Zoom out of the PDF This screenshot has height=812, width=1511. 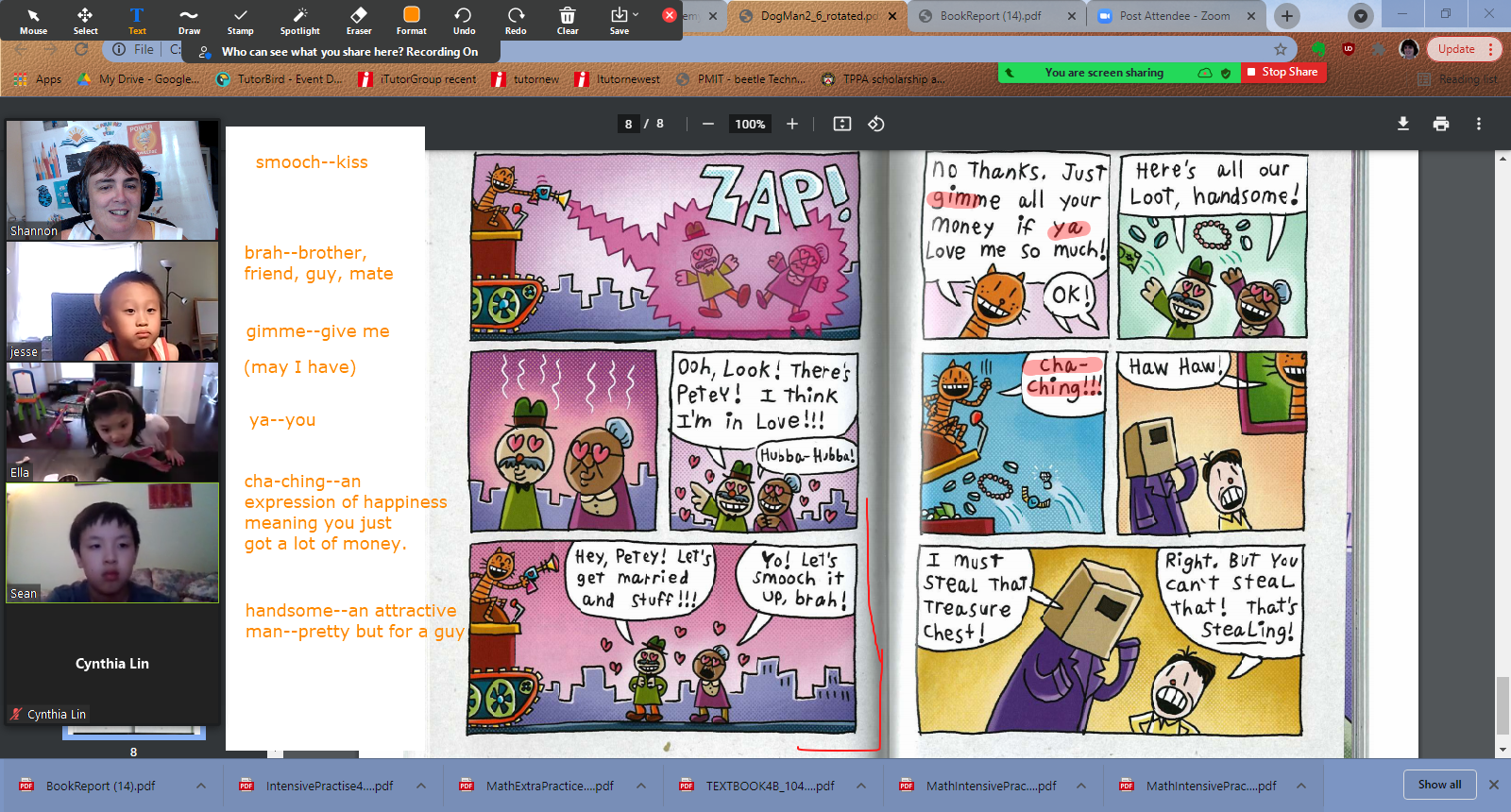point(707,124)
